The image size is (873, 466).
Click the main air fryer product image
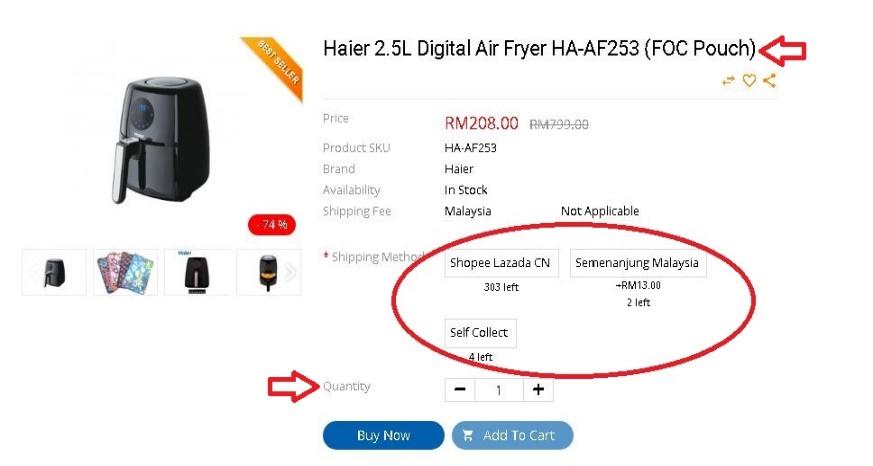tap(163, 139)
